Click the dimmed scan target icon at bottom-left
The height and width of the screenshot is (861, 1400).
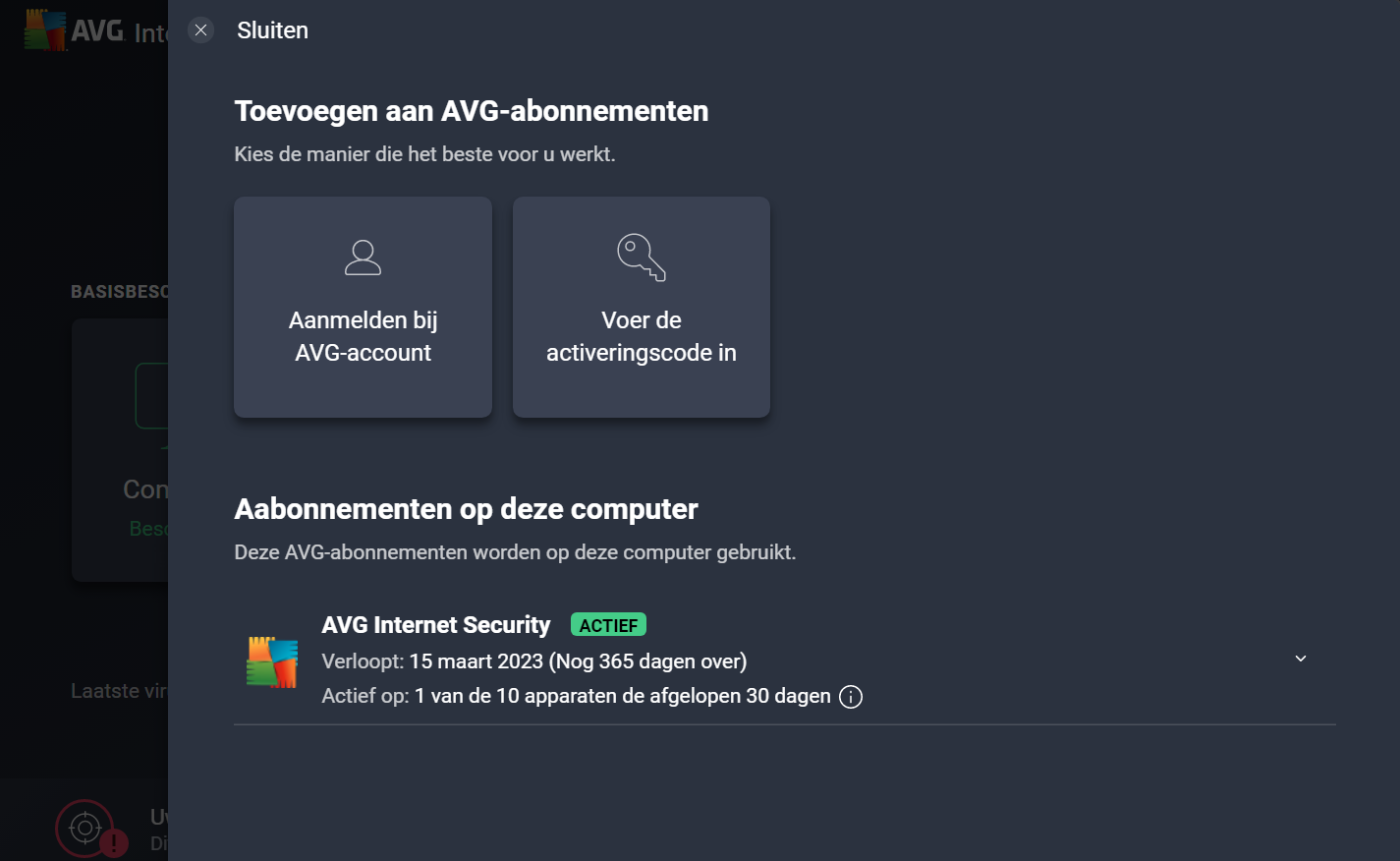point(84,829)
